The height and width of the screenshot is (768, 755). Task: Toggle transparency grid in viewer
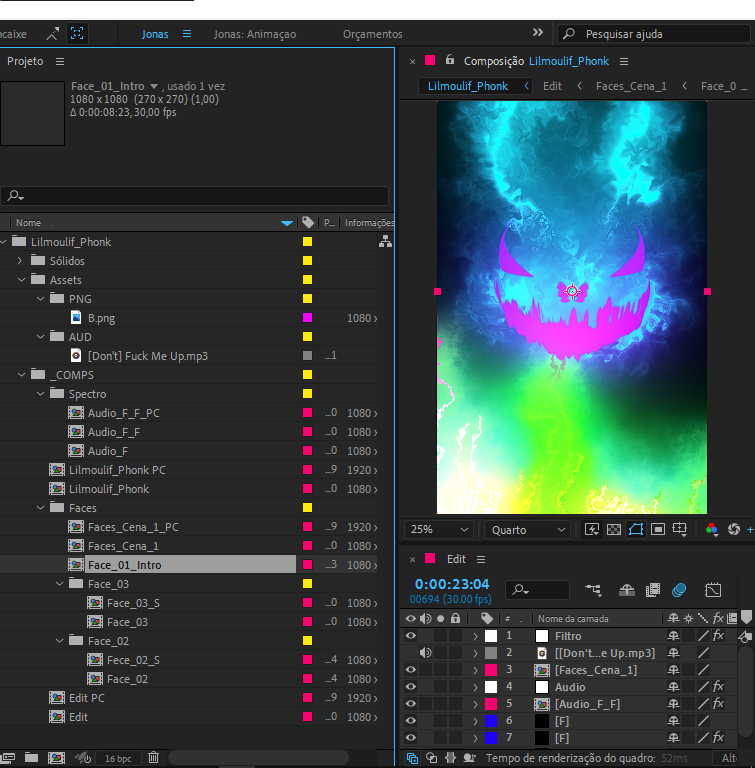[x=614, y=529]
